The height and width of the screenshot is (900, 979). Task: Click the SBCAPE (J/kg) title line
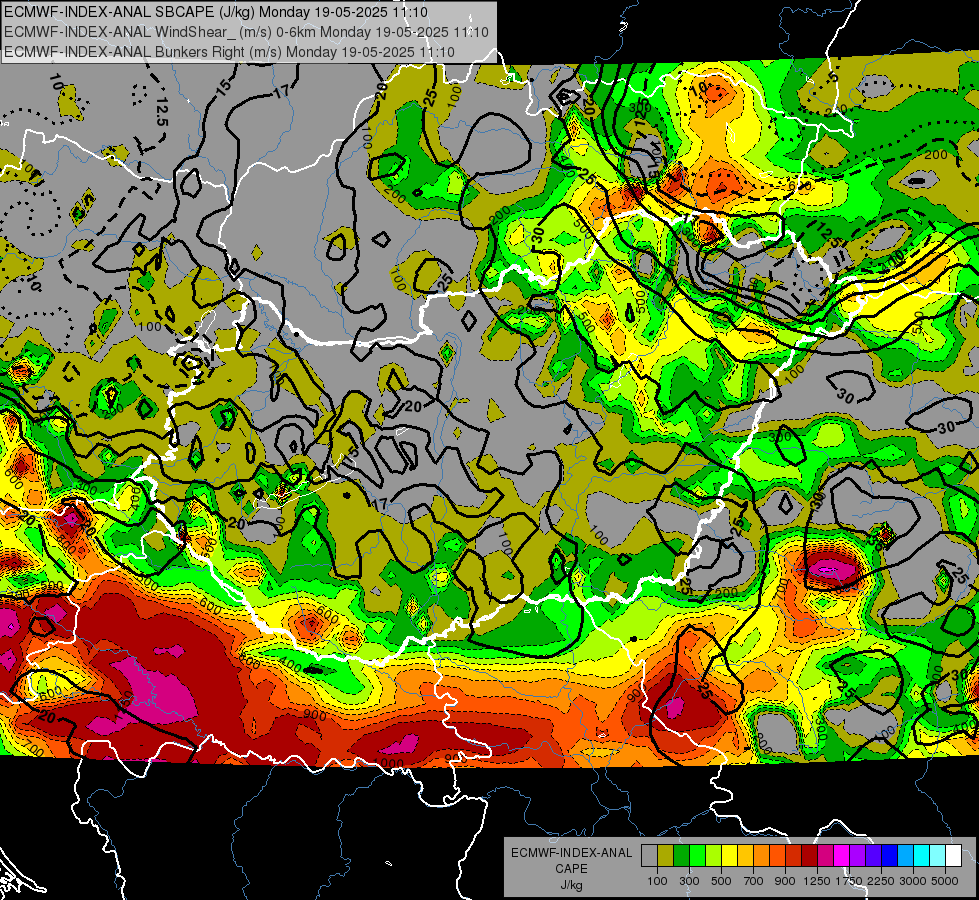tap(216, 11)
